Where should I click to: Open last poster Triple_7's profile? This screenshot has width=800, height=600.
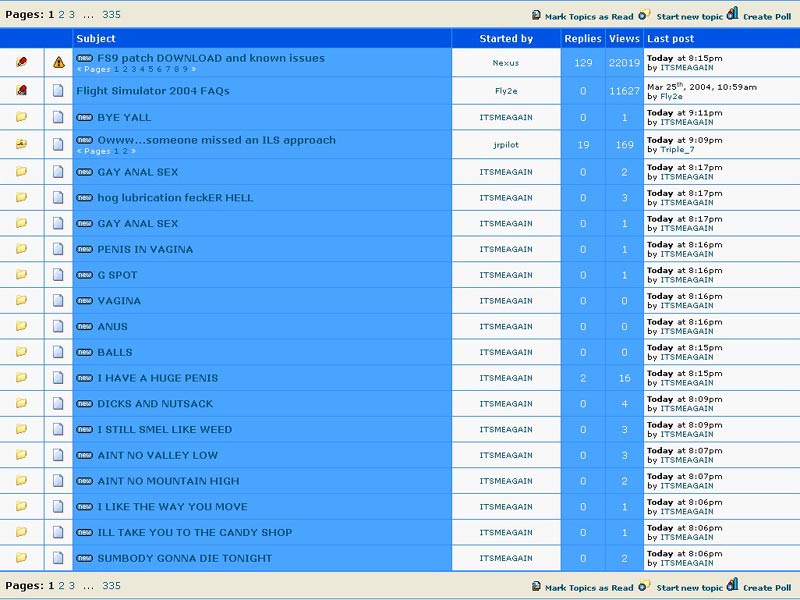click(678, 150)
